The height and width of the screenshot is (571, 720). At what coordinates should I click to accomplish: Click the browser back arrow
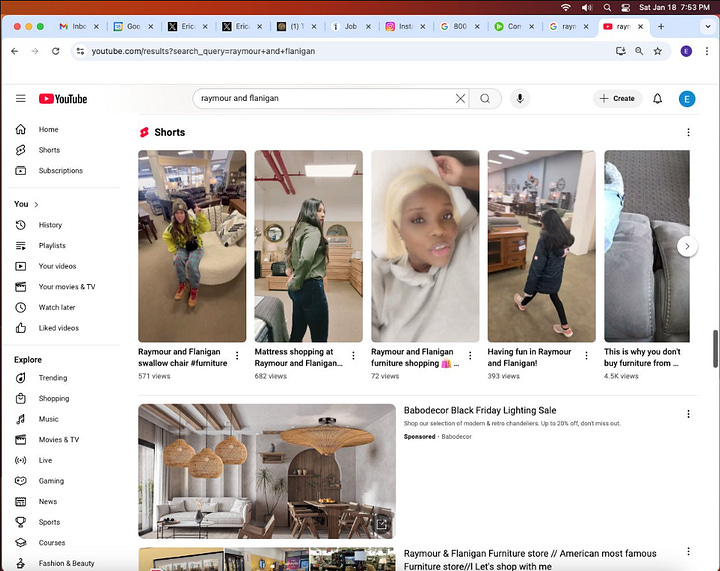(x=15, y=51)
